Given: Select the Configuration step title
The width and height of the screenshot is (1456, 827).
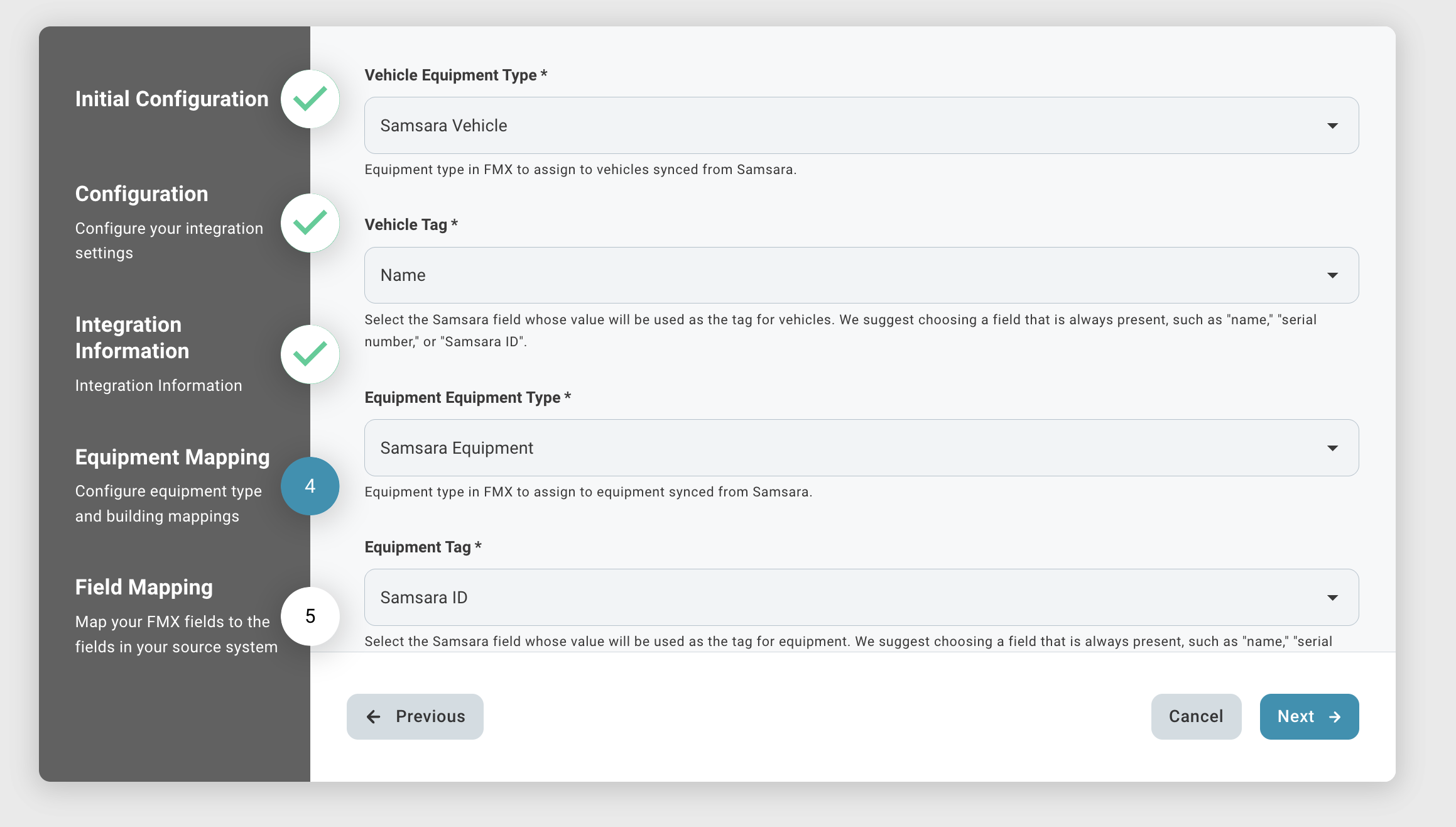Looking at the screenshot, I should tap(141, 194).
